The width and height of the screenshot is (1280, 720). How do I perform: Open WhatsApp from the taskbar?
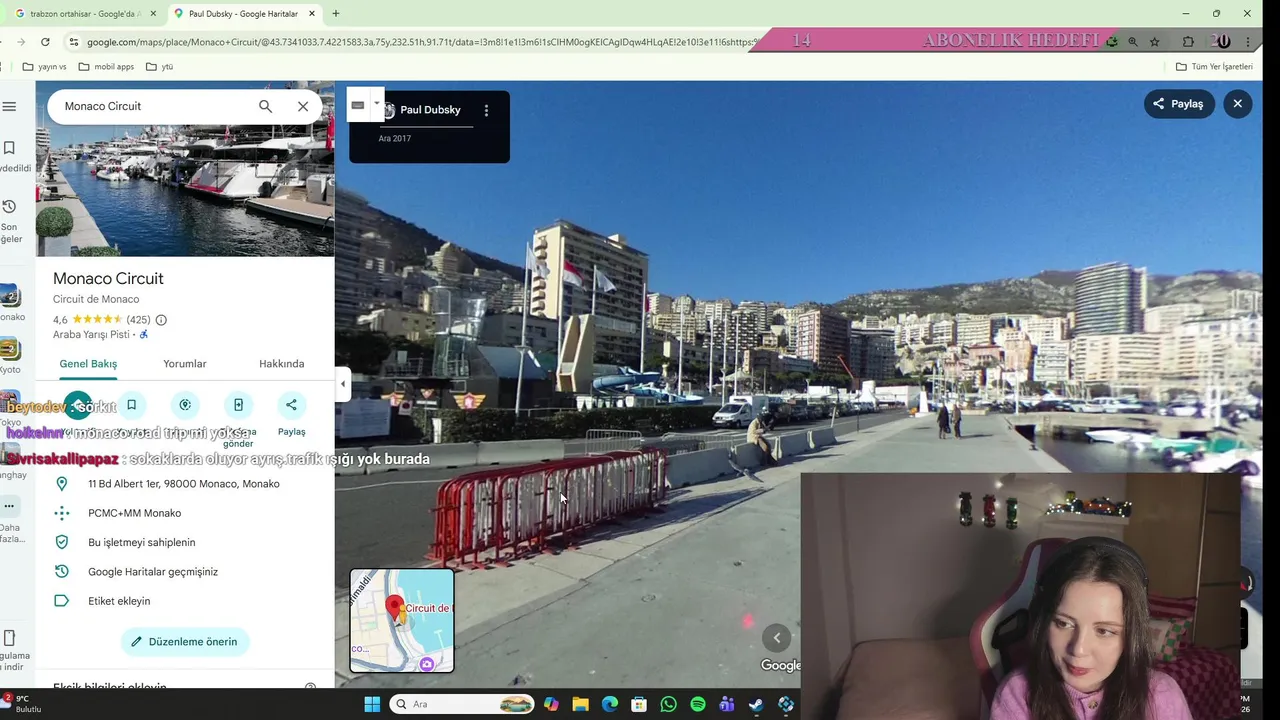click(669, 704)
